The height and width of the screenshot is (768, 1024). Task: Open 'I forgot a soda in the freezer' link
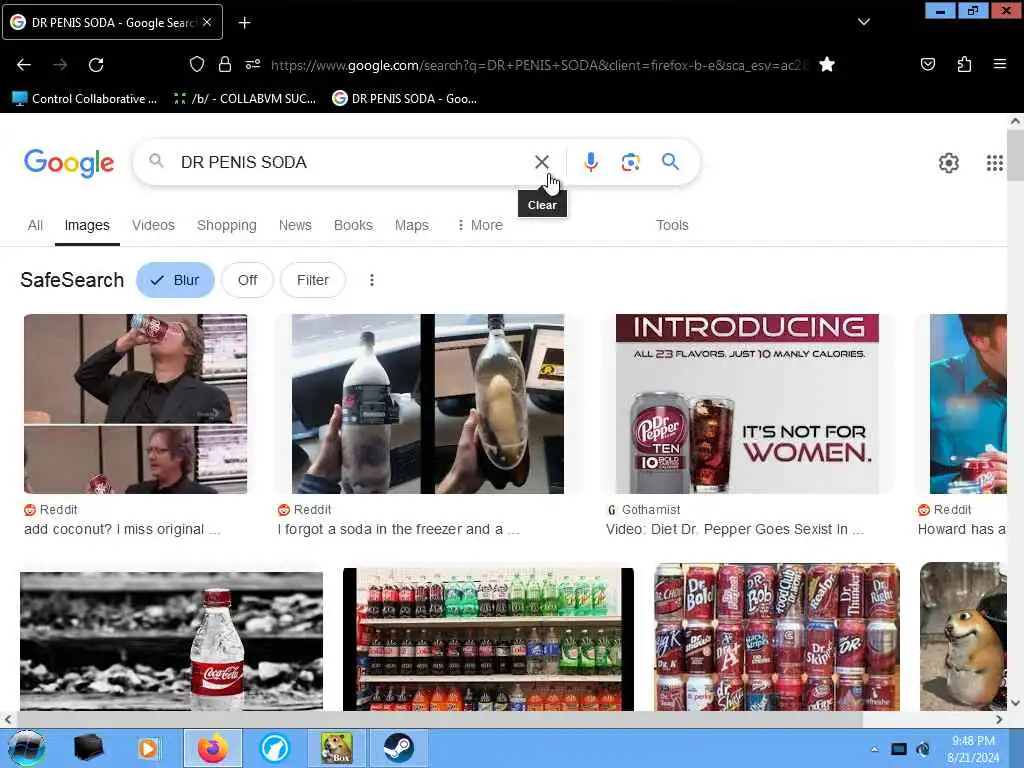398,530
